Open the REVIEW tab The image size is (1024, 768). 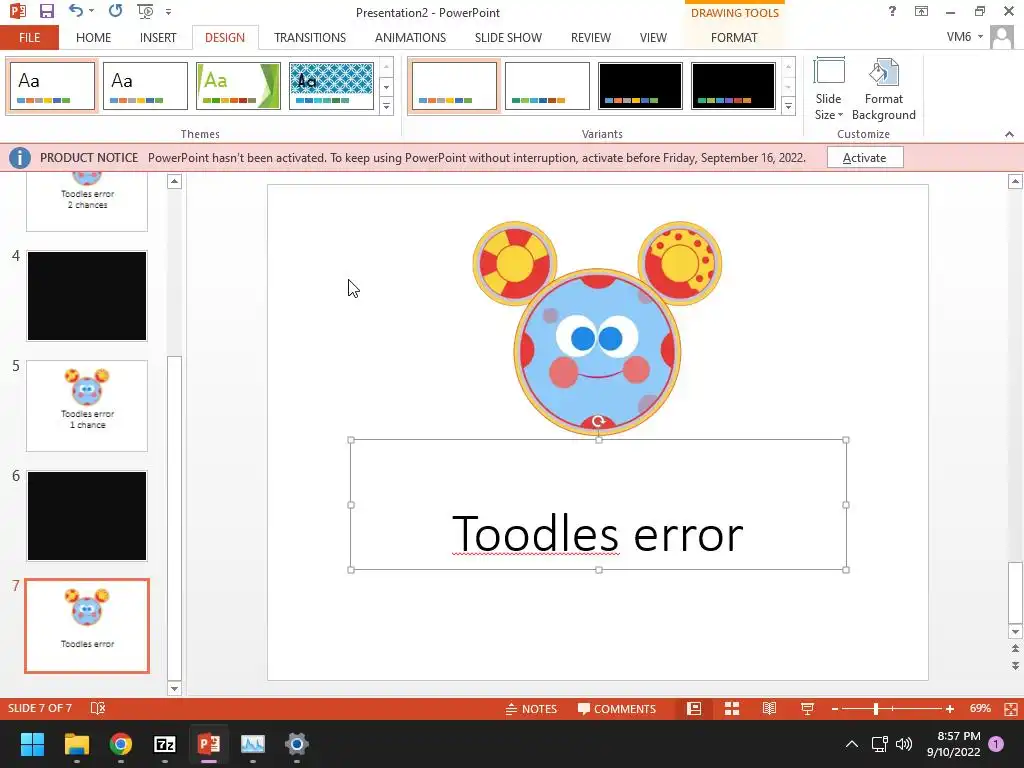[590, 37]
